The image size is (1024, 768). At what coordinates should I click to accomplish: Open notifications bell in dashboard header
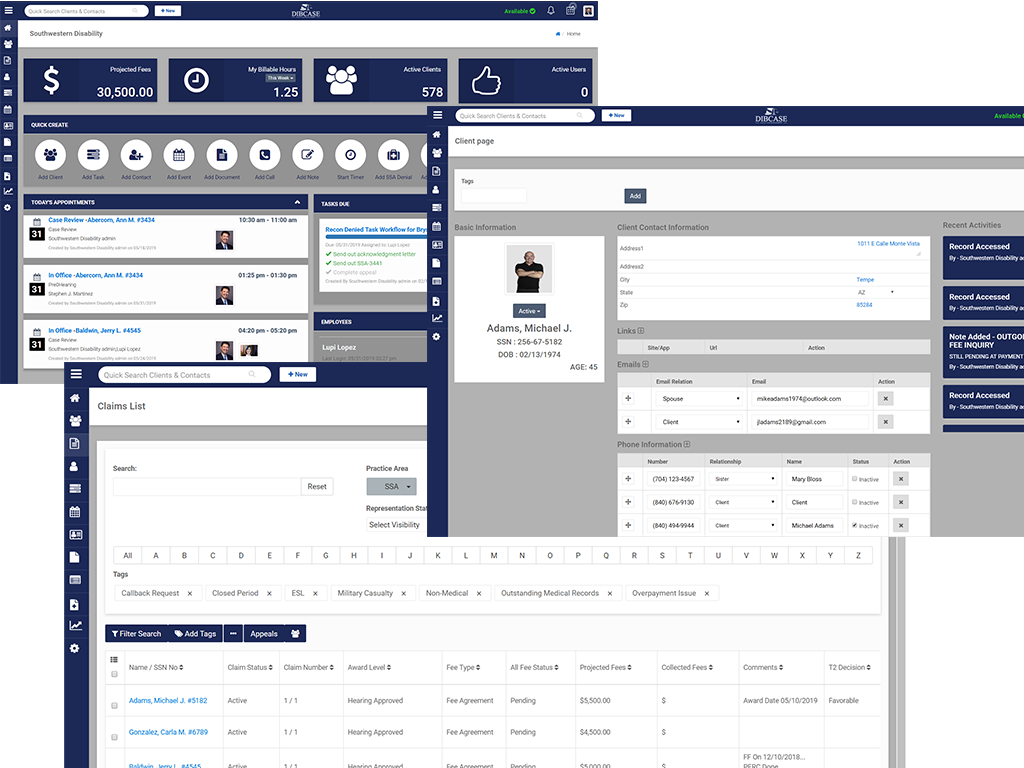pyautogui.click(x=551, y=10)
